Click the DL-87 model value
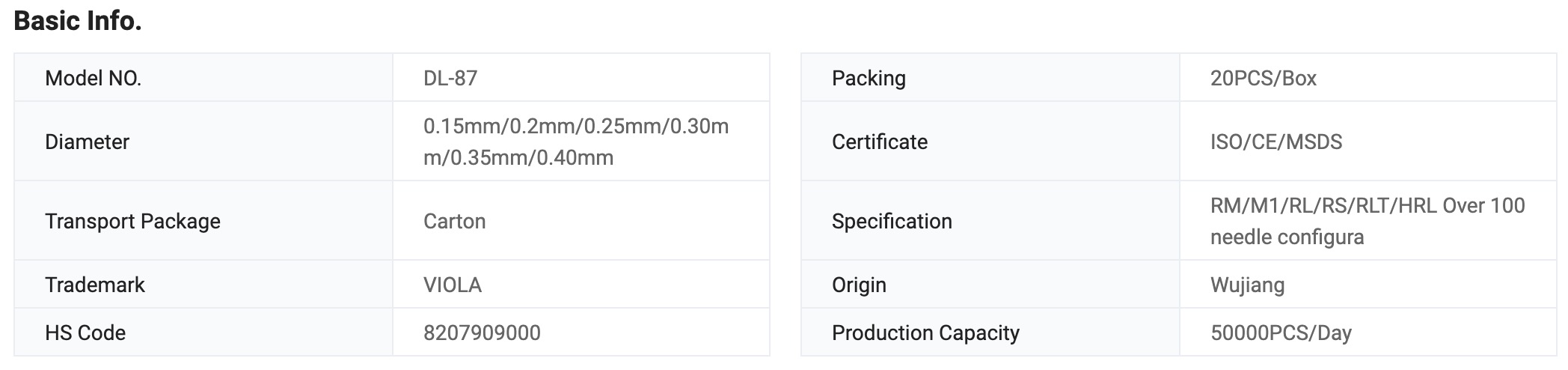Image resolution: width=1568 pixels, height=370 pixels. 450,78
